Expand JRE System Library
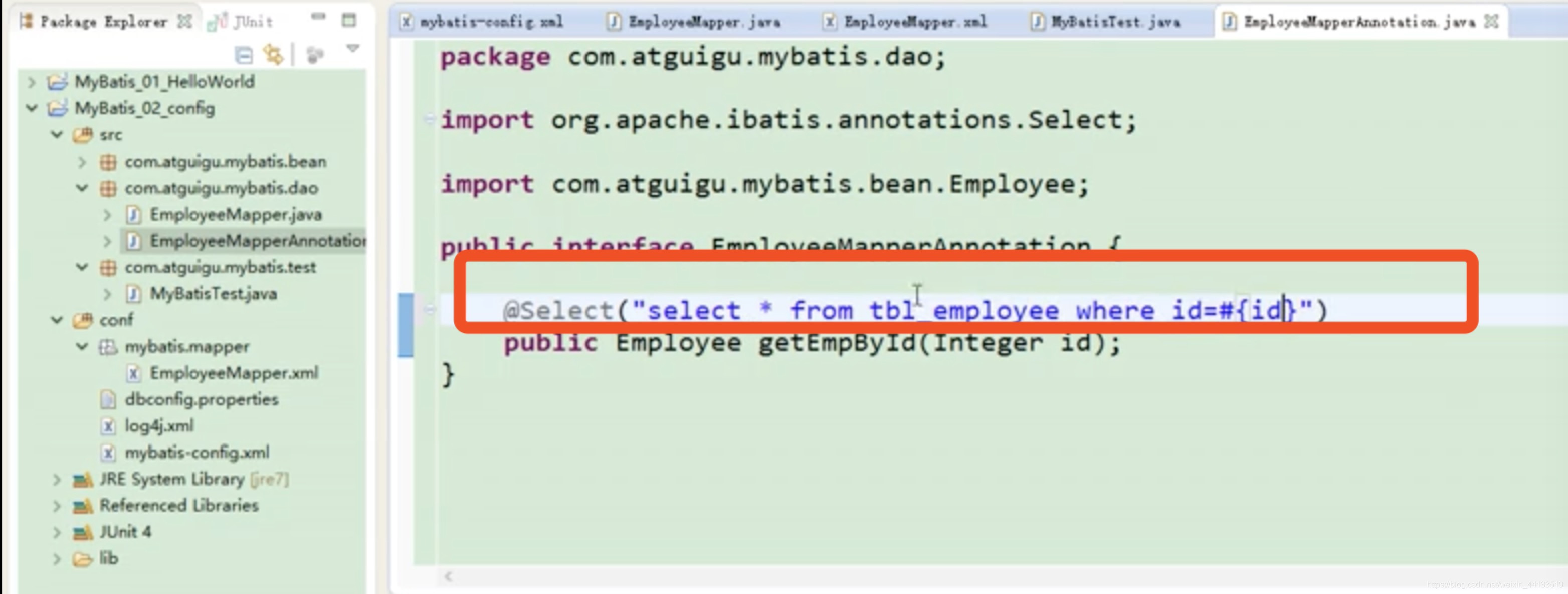The width and height of the screenshot is (1568, 594). tap(57, 479)
